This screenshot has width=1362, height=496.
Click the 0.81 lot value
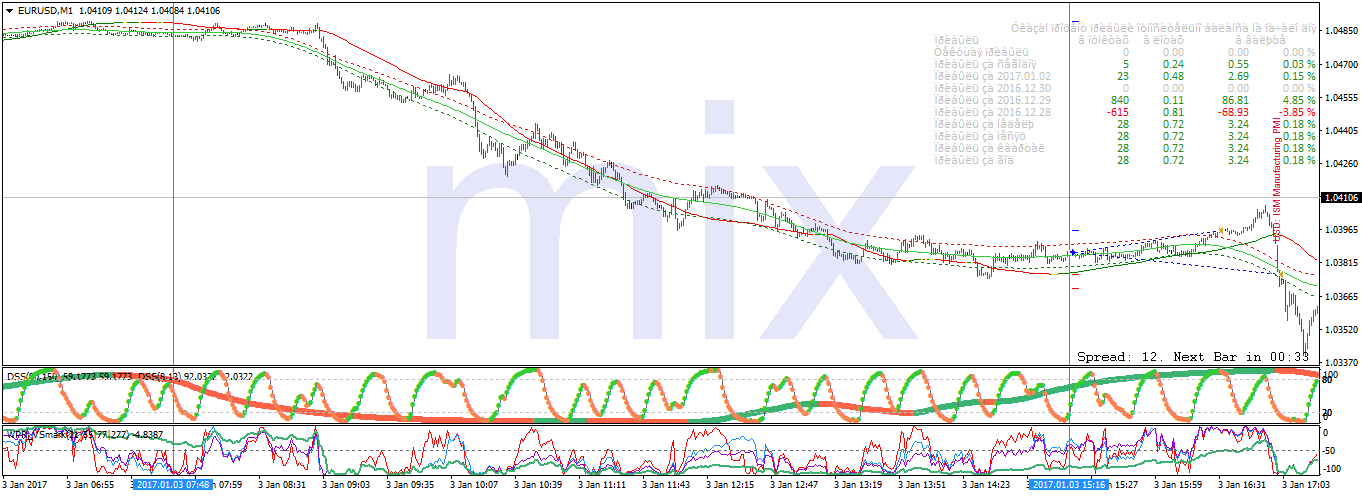(x=1172, y=112)
